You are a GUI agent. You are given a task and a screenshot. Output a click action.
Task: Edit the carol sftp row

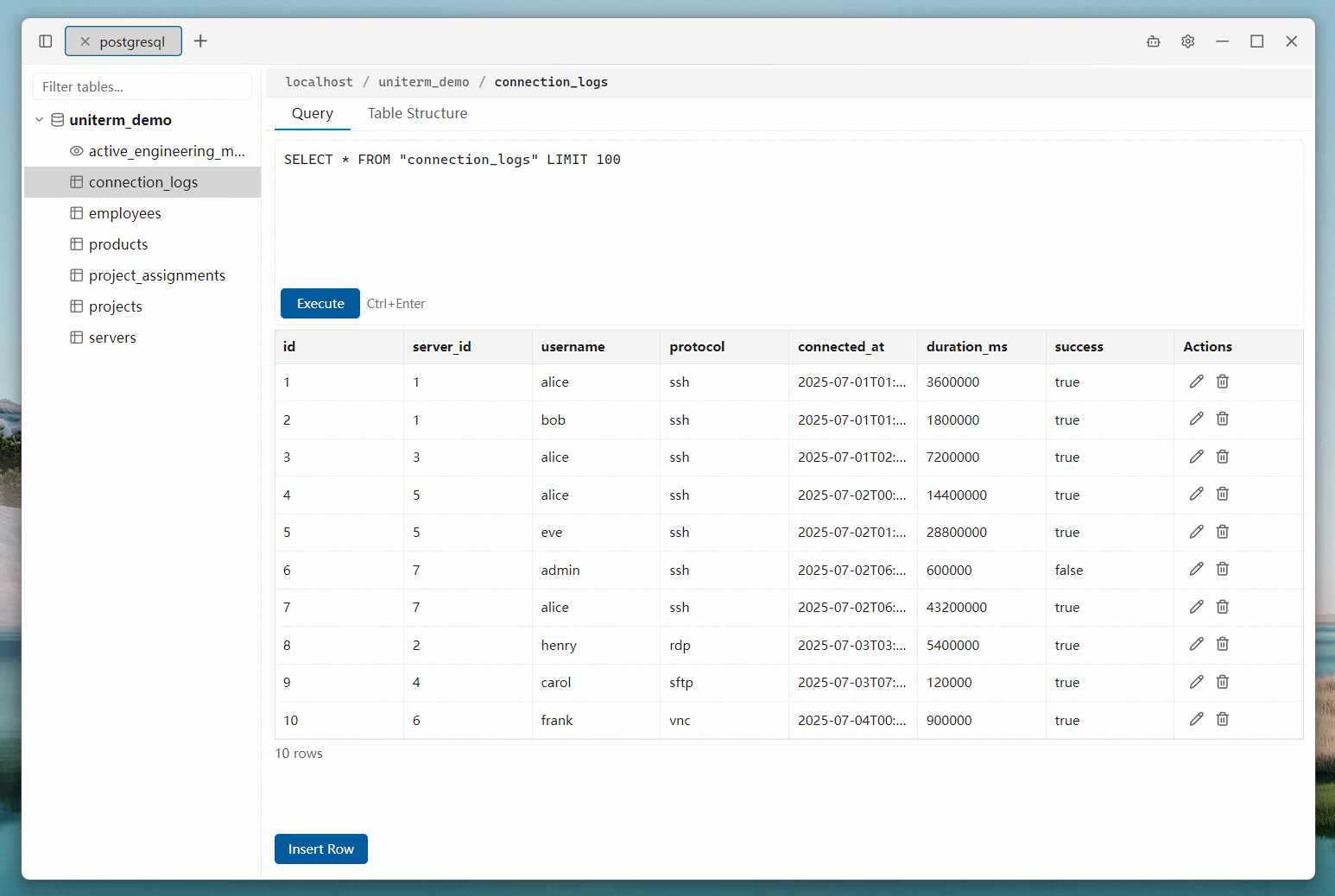[x=1196, y=682]
